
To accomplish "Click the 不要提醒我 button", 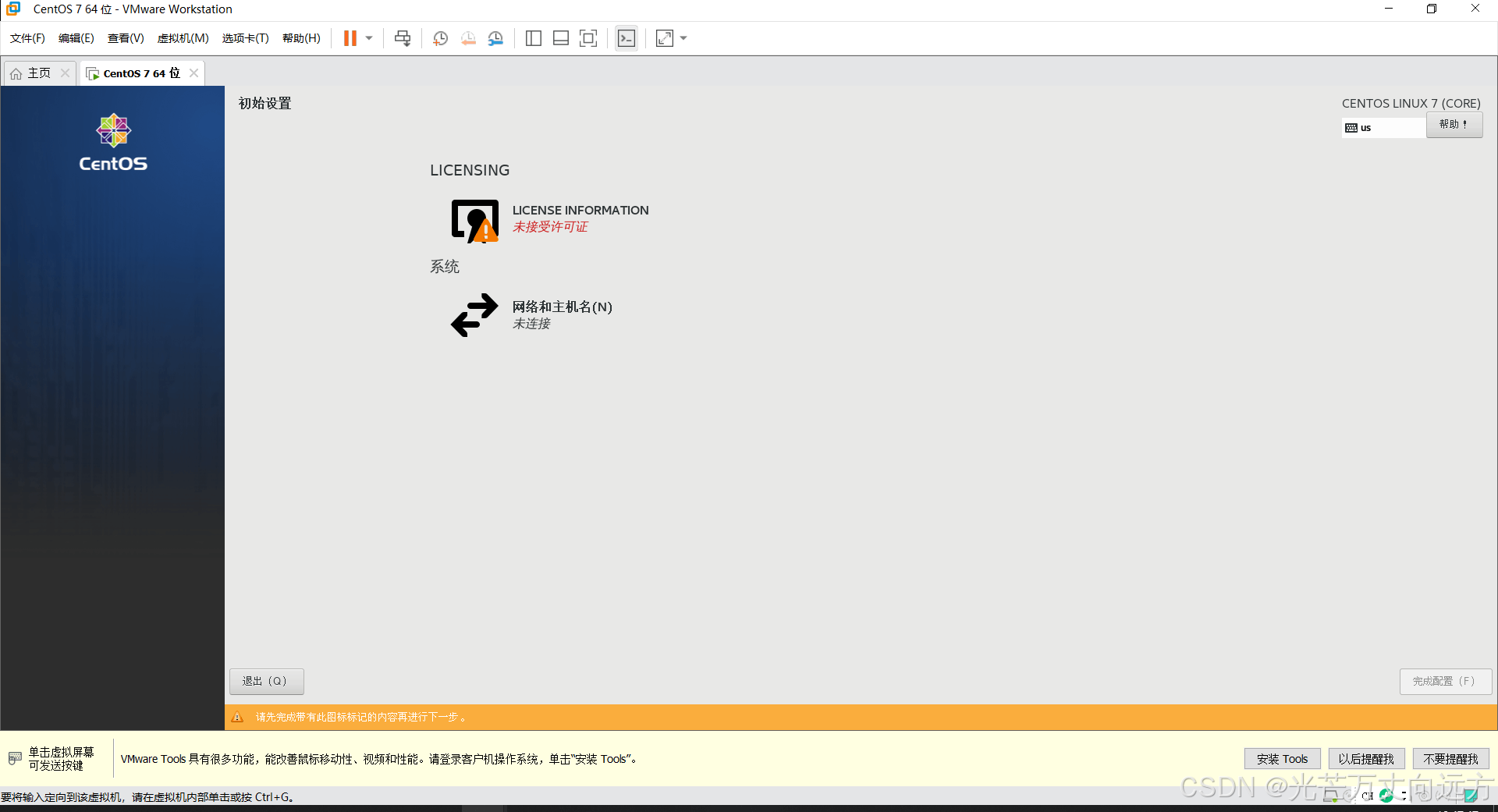I will tap(1450, 759).
